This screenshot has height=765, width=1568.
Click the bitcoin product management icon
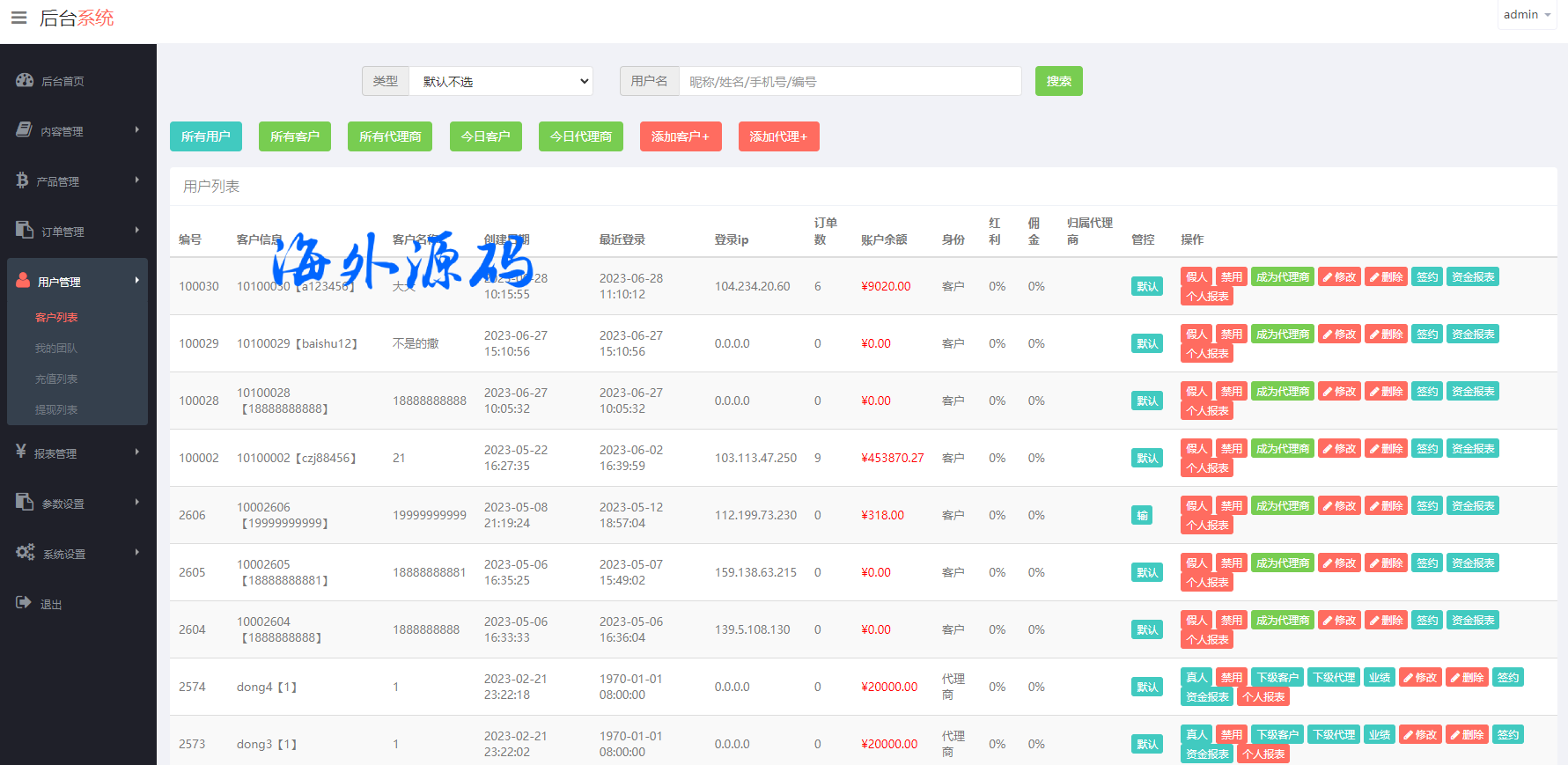pyautogui.click(x=22, y=180)
